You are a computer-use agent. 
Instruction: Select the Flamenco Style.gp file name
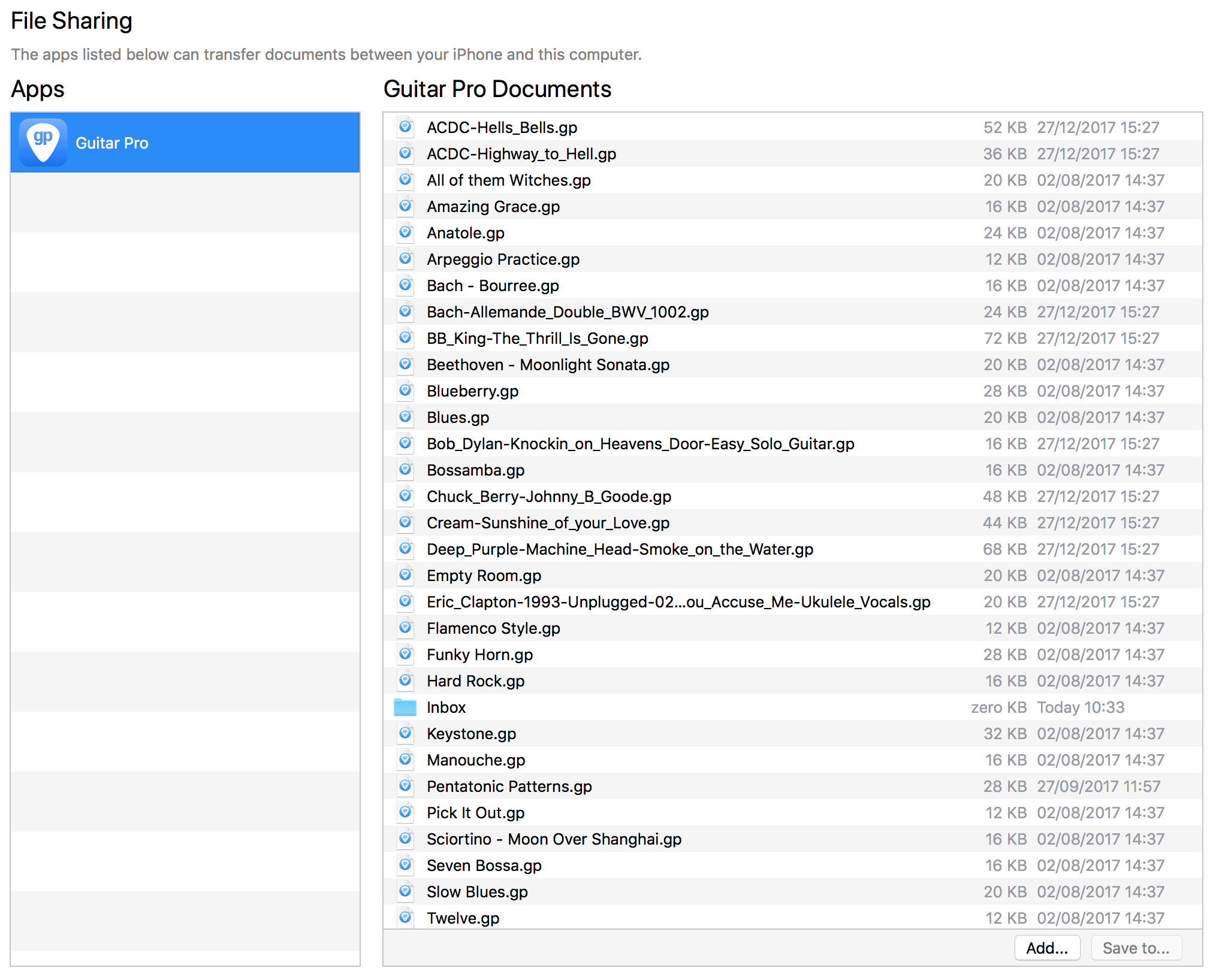[x=494, y=628]
